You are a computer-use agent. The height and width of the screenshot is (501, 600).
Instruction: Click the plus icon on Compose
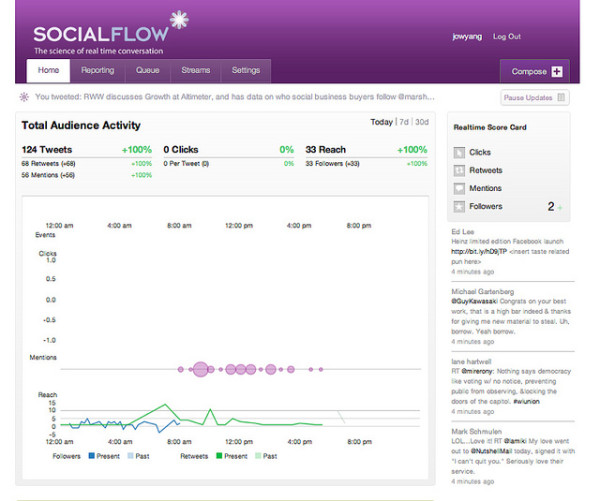coord(556,71)
